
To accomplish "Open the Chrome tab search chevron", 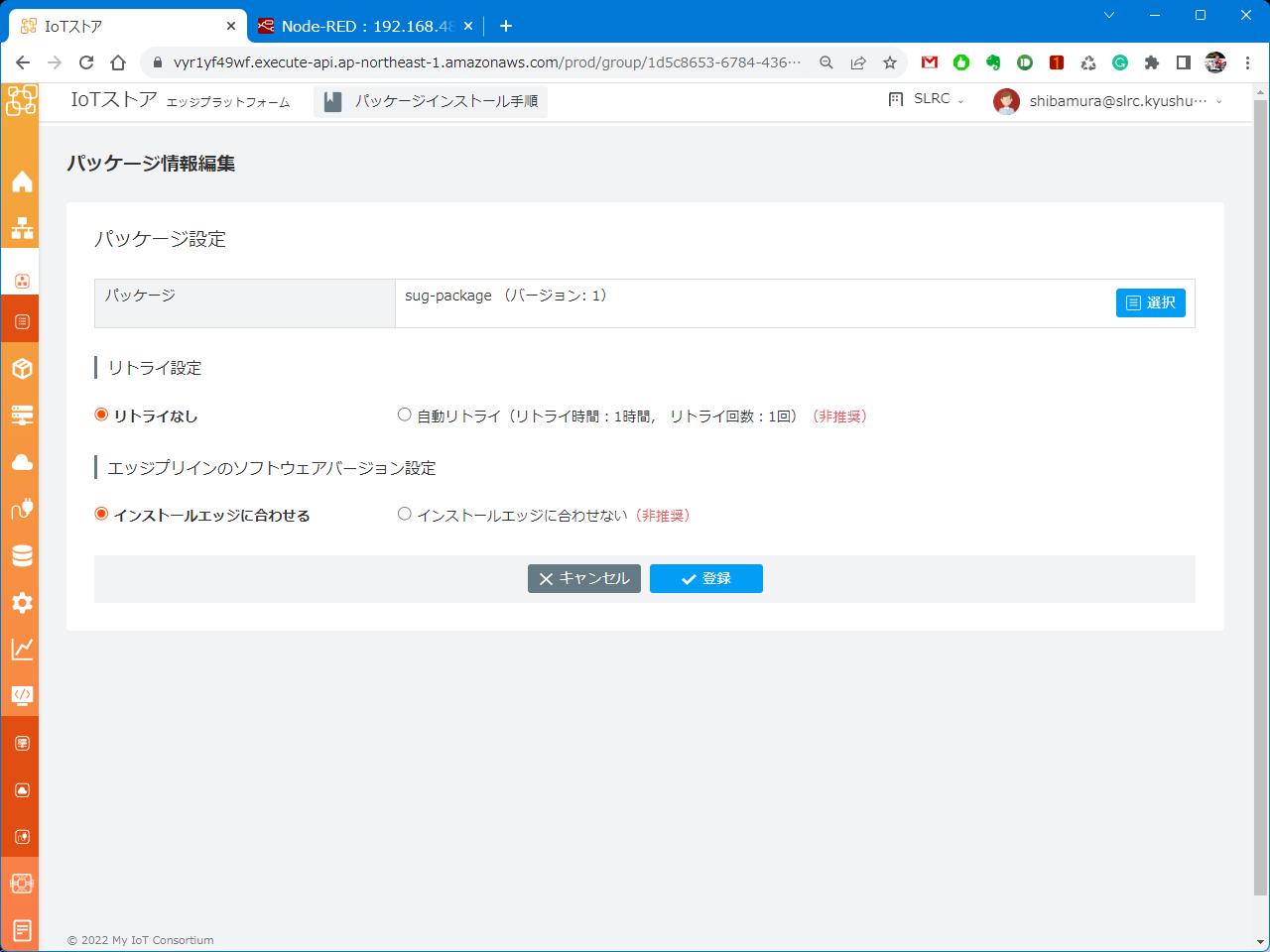I will [x=1109, y=15].
